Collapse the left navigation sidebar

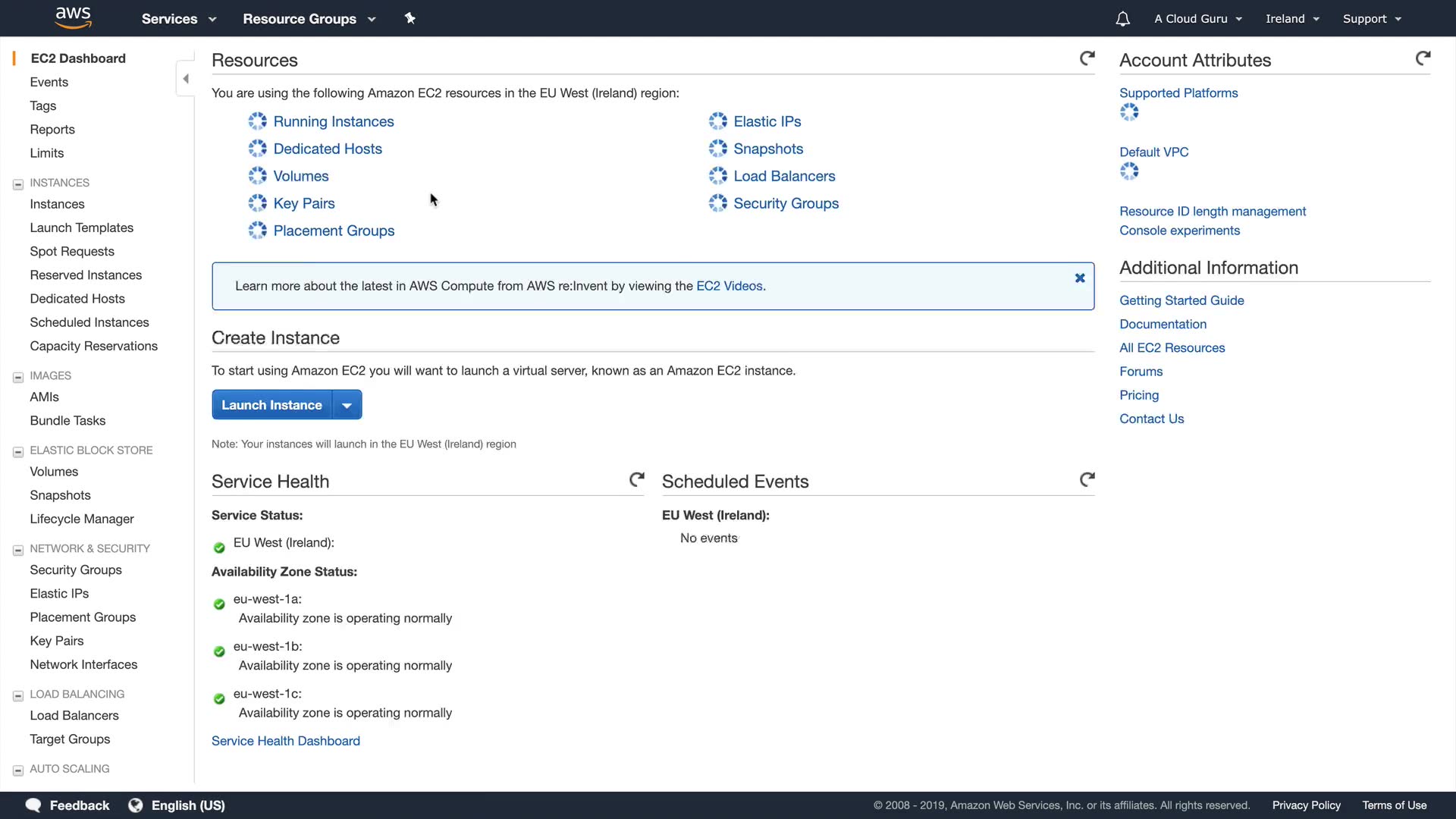pos(186,79)
